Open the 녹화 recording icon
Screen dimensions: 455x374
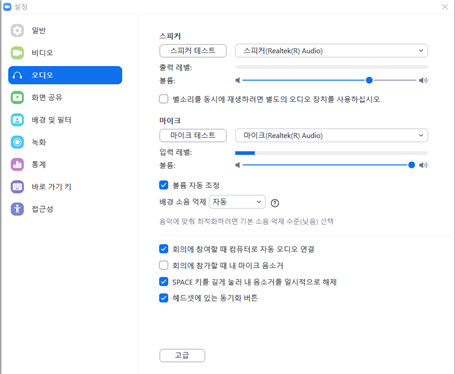(17, 142)
